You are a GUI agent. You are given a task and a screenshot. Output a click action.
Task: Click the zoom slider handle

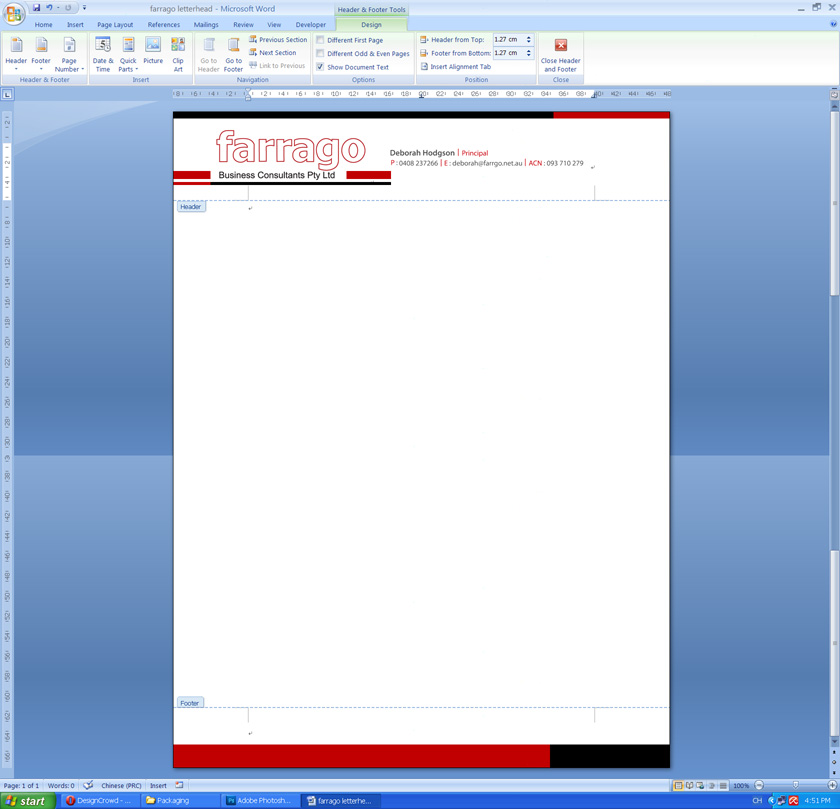tap(796, 785)
